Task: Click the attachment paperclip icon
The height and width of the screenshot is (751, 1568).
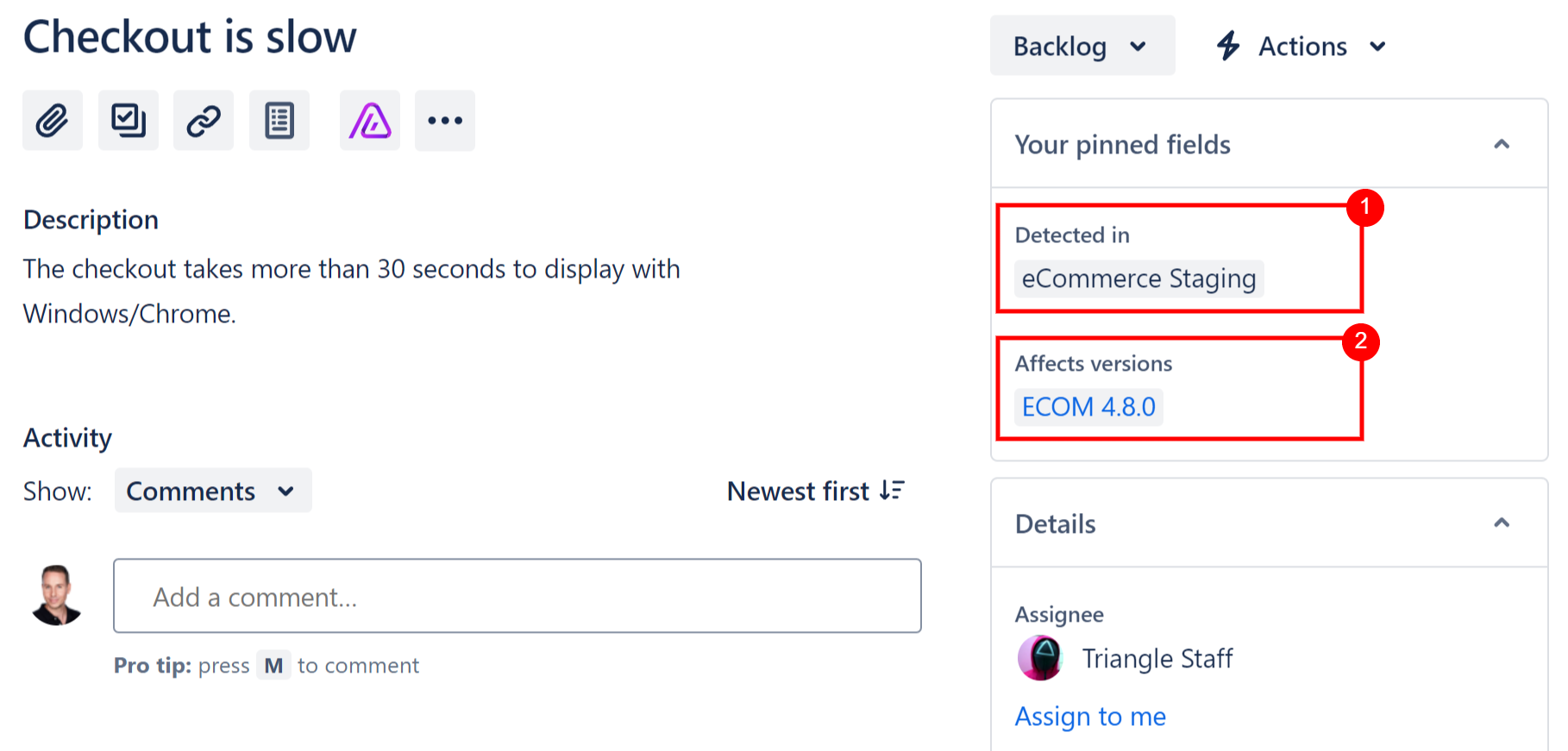Action: click(x=53, y=121)
